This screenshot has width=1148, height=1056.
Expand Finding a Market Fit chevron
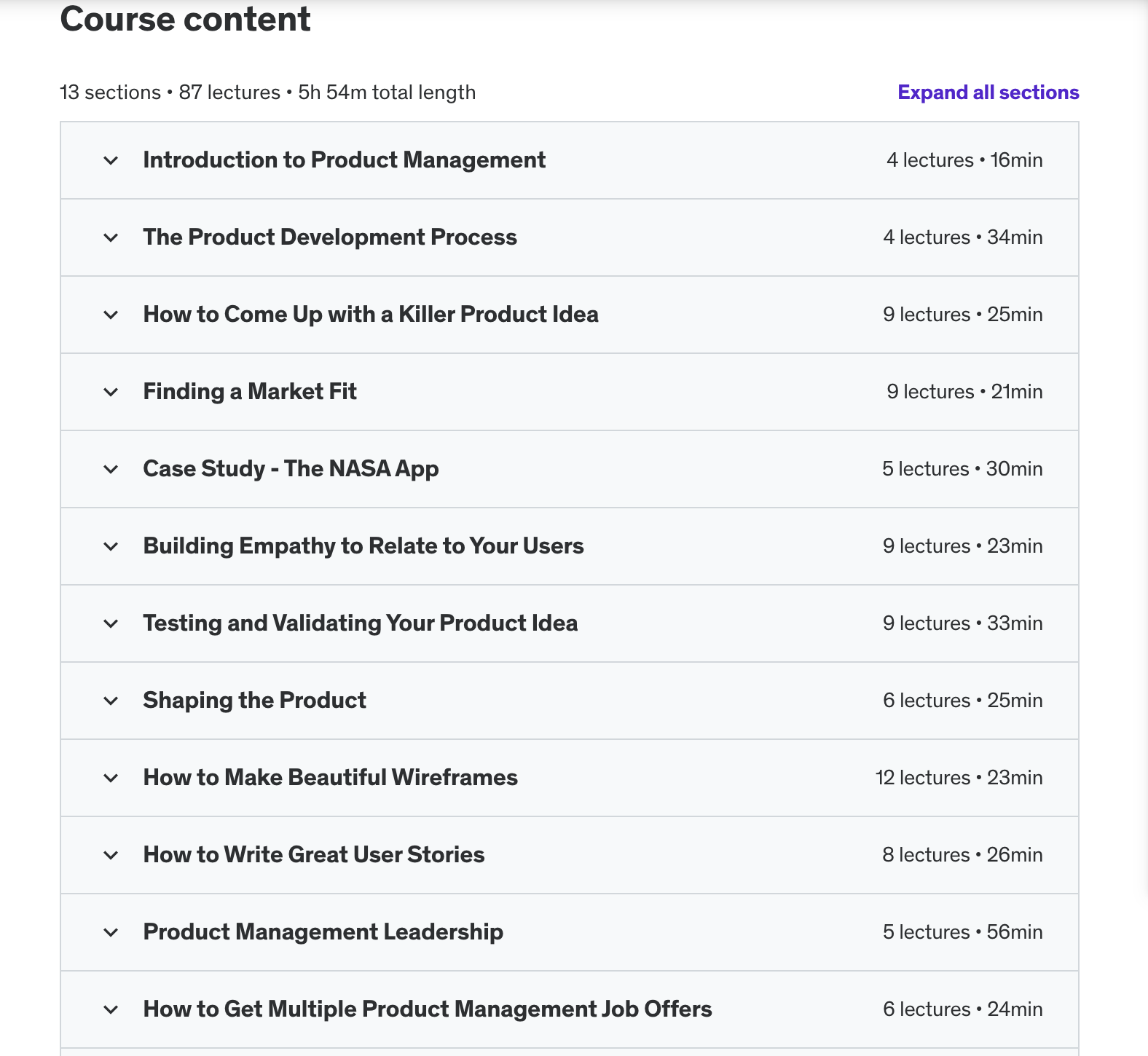(x=111, y=392)
